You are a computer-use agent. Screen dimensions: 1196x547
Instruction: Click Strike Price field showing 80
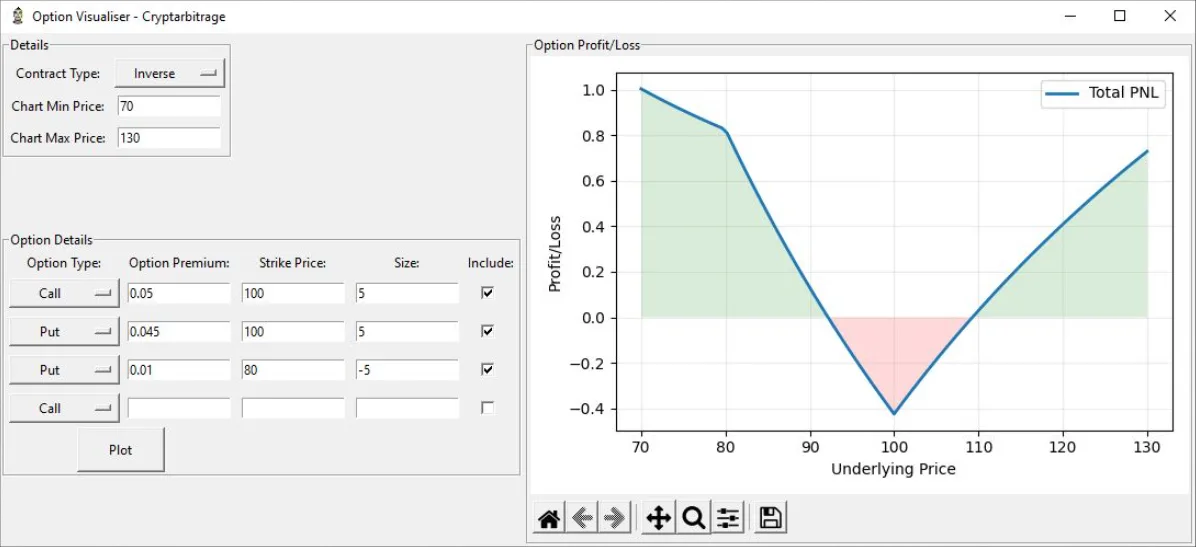coord(293,369)
